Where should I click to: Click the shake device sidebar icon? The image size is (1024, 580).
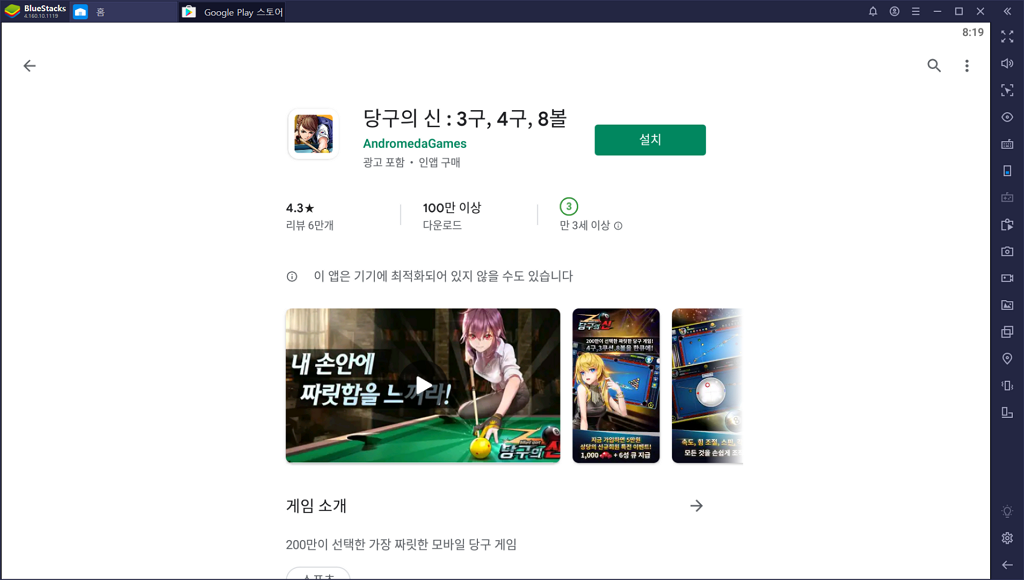[1007, 385]
